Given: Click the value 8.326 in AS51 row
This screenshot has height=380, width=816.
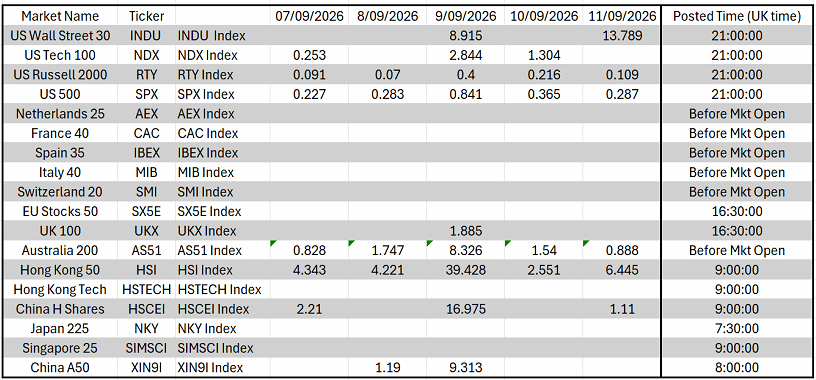Looking at the screenshot, I should (465, 250).
